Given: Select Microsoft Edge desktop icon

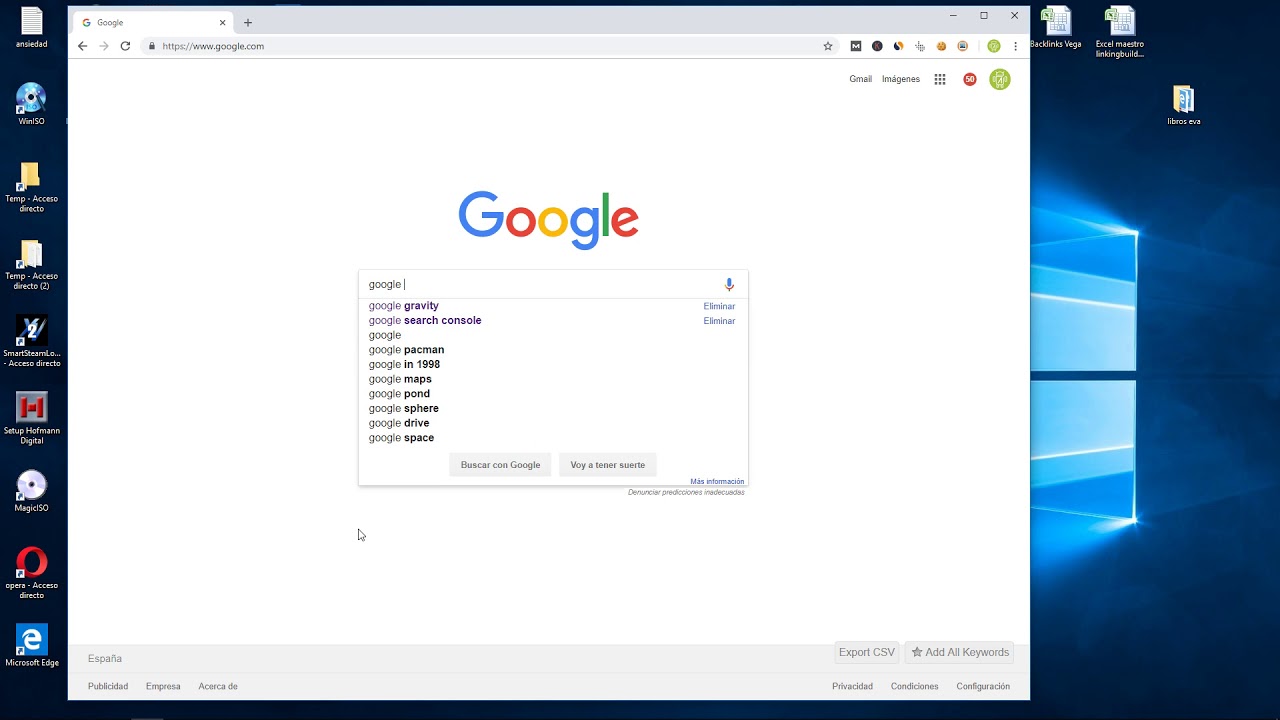Looking at the screenshot, I should click(x=32, y=646).
